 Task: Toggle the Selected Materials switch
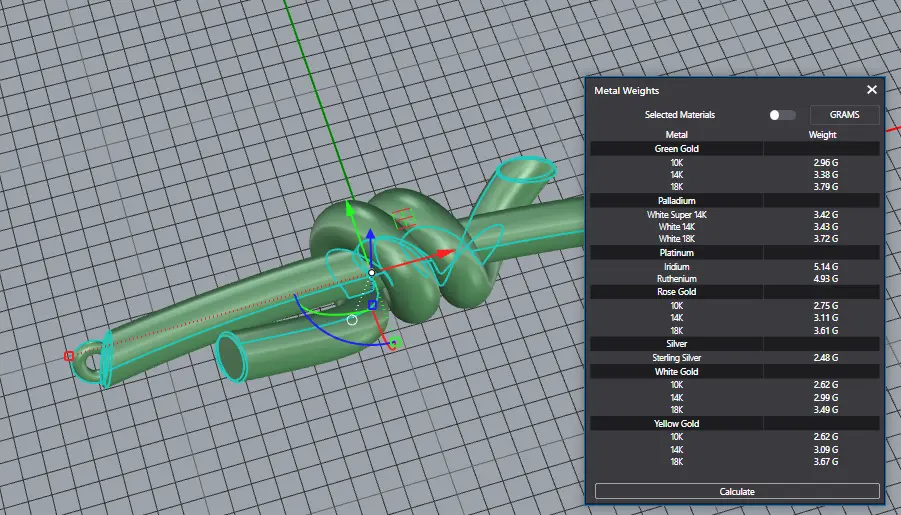tap(782, 115)
